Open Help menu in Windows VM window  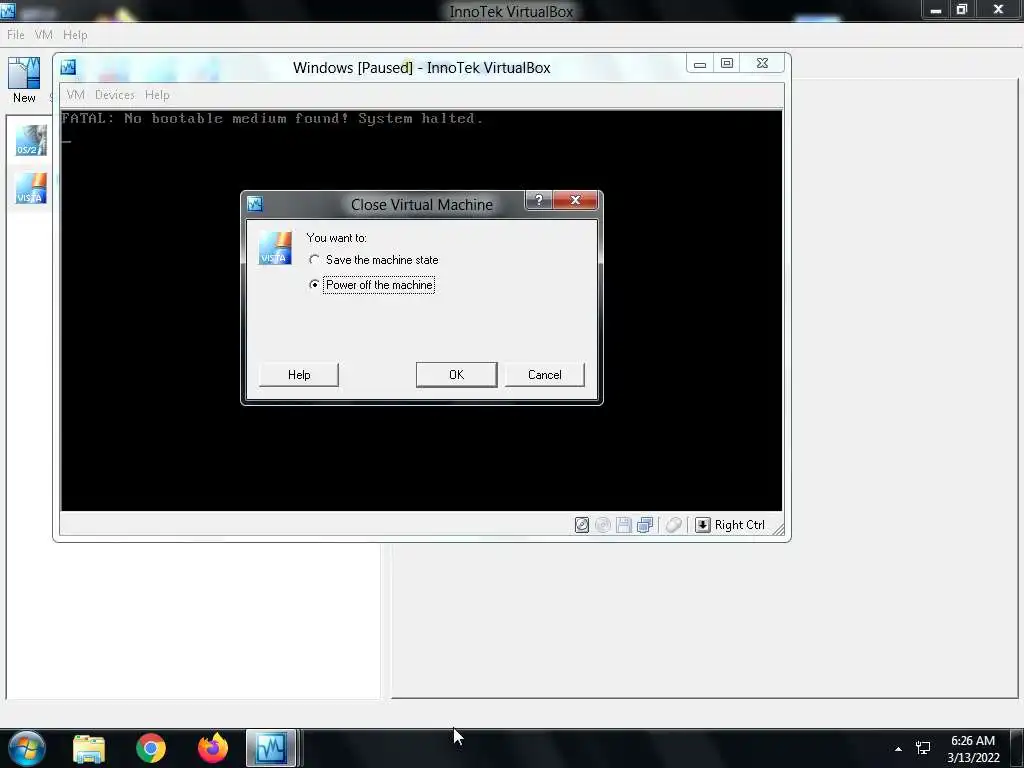[x=157, y=95]
